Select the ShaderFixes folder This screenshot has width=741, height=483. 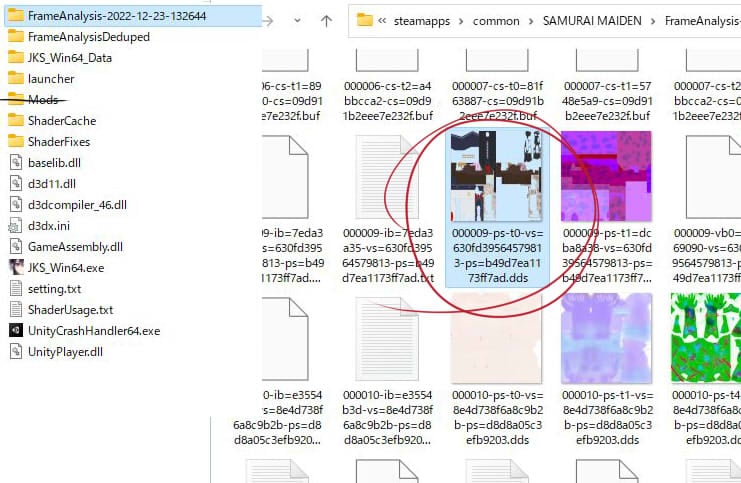click(x=49, y=141)
